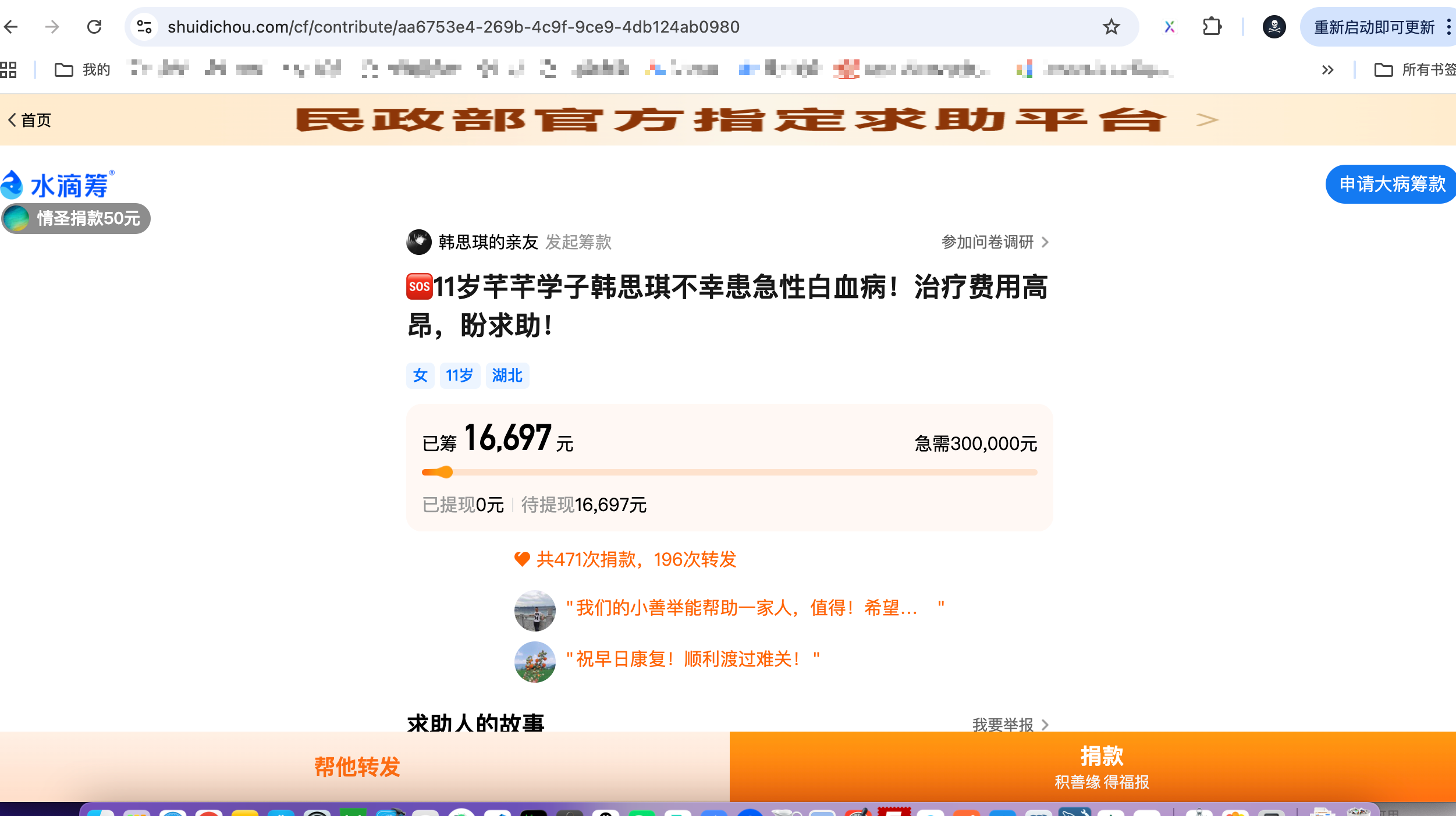
Task: Reload the page with the refresh icon
Action: coord(95,27)
